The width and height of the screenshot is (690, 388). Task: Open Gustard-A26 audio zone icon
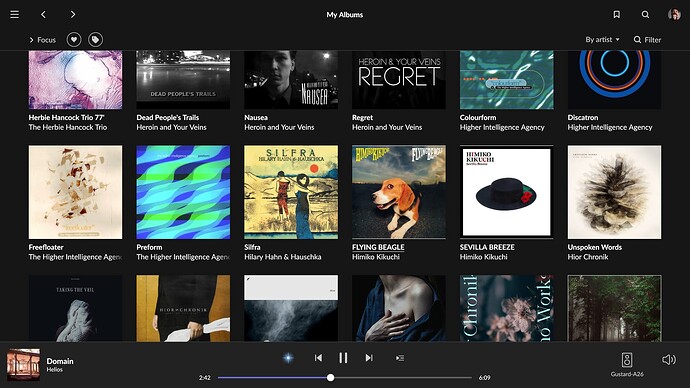click(x=627, y=359)
